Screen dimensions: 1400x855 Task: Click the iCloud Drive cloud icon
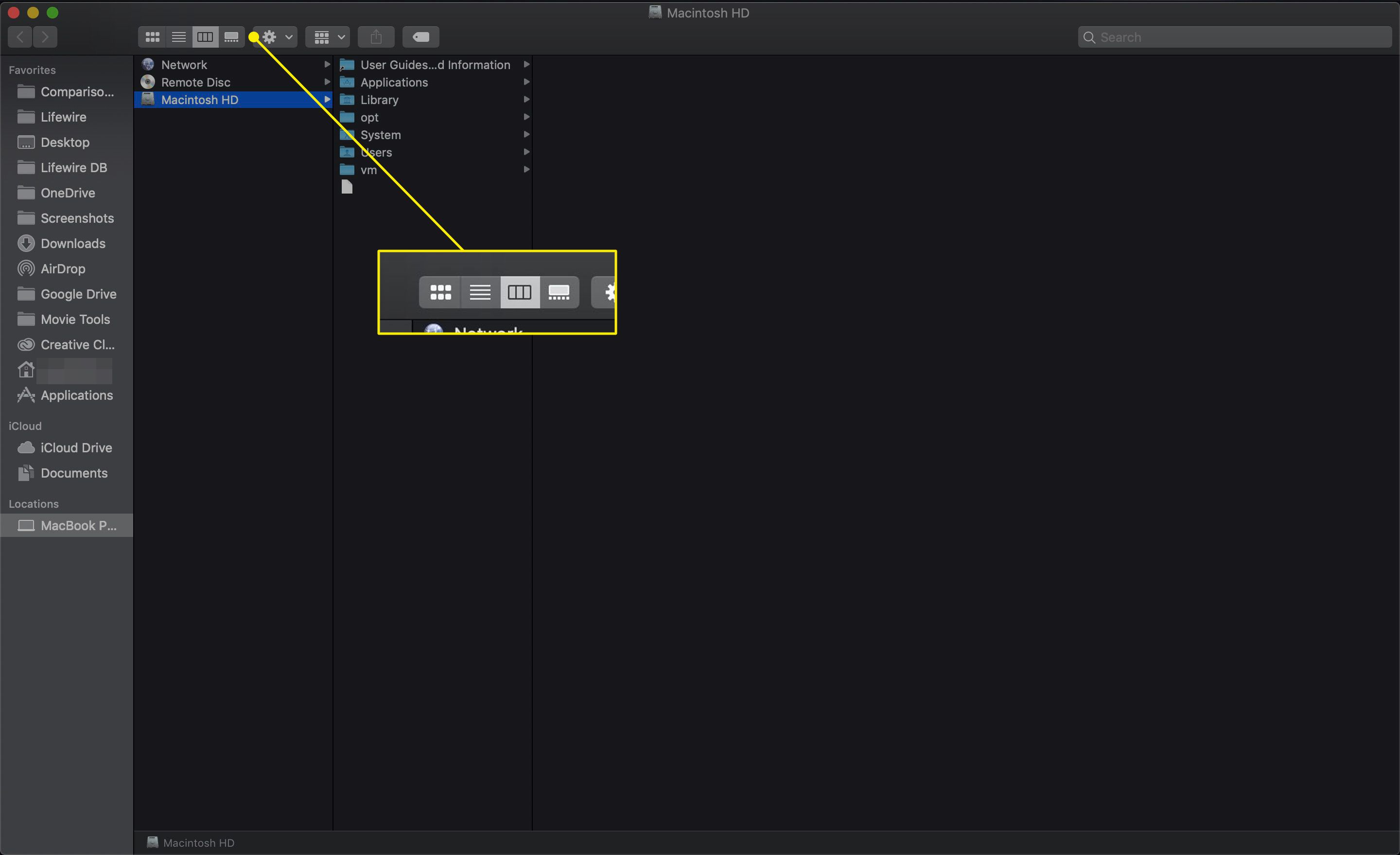(26, 448)
